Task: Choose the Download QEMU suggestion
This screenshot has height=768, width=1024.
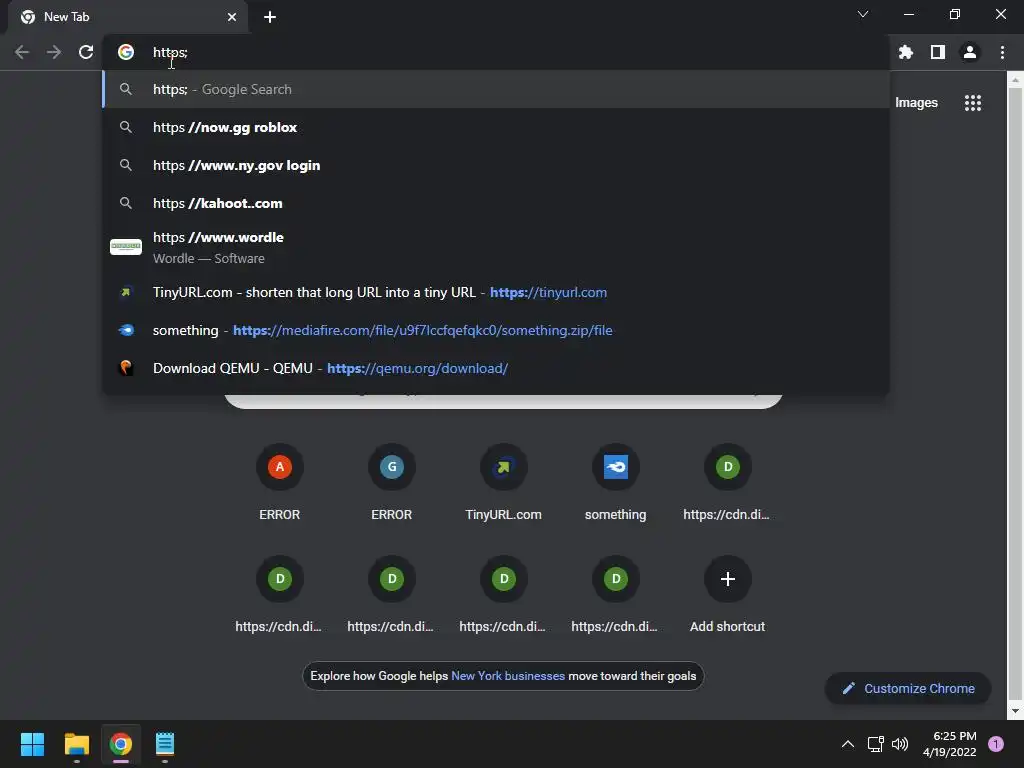Action: [496, 368]
